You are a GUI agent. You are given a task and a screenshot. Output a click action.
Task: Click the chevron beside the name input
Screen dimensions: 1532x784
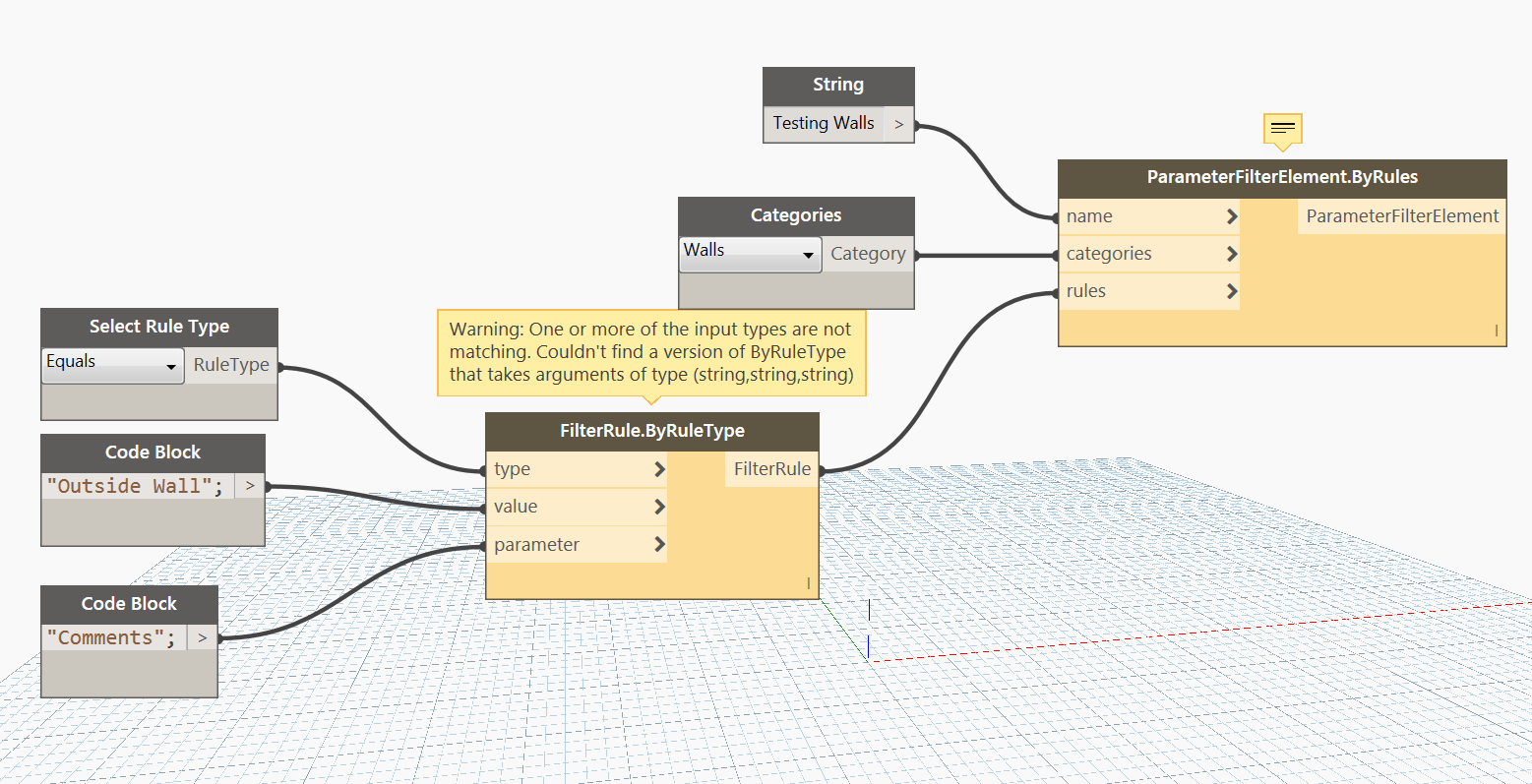pos(1232,216)
